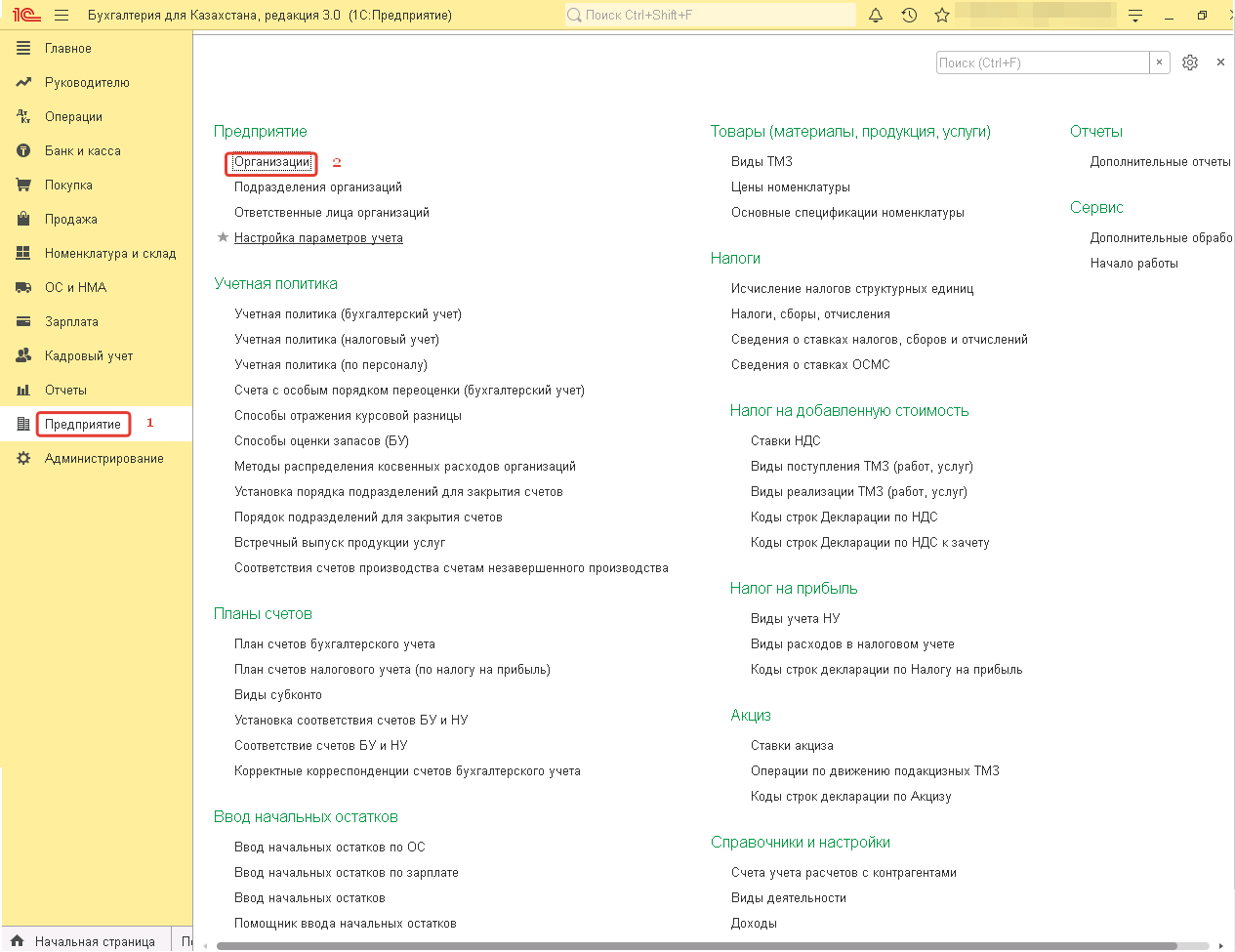
Task: Open Виды субконто
Action: pyautogui.click(x=278, y=695)
